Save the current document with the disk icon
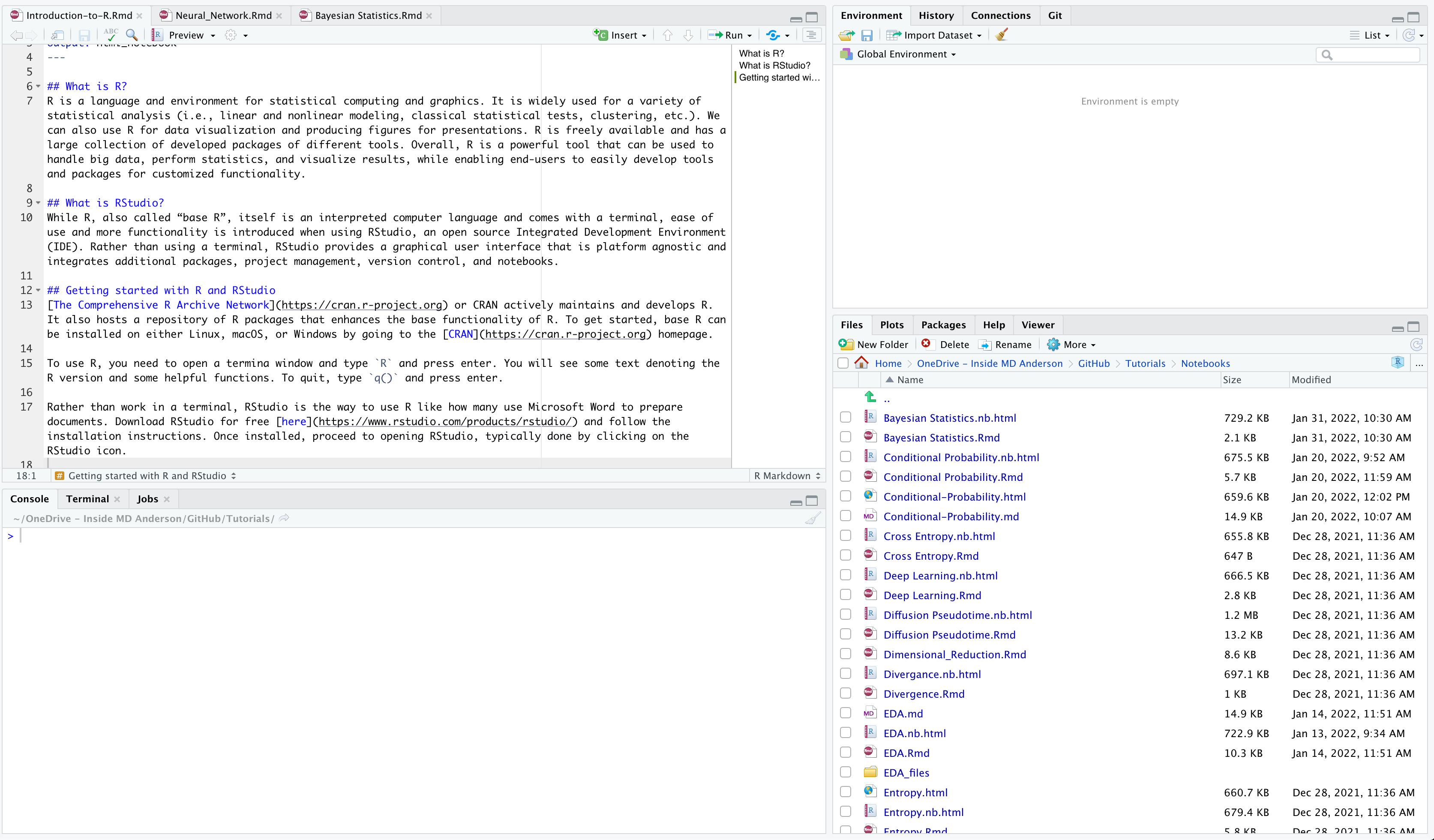1434x840 pixels. coord(84,35)
